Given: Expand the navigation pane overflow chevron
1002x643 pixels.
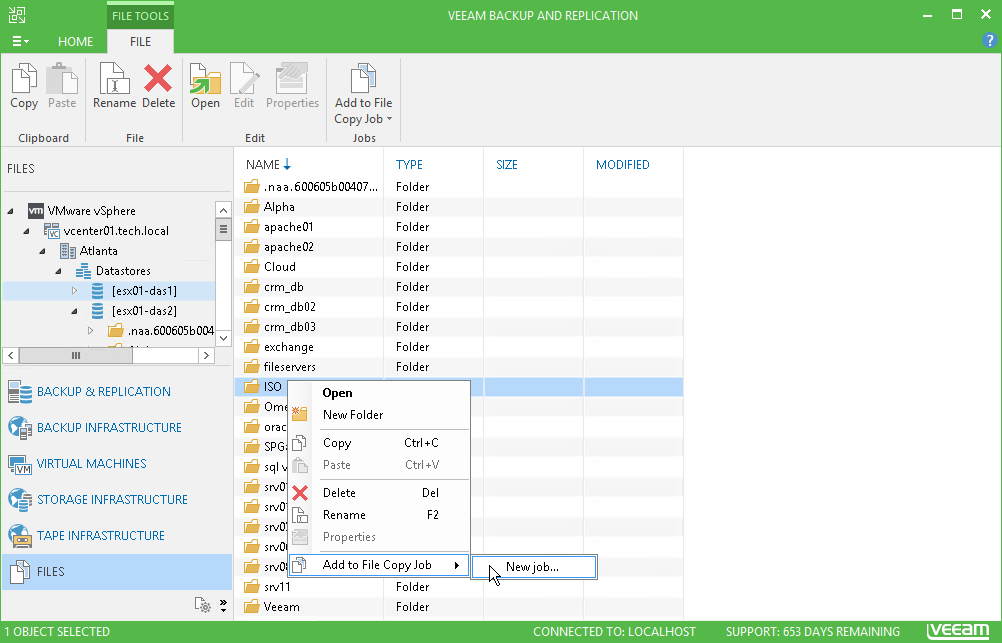Looking at the screenshot, I should [223, 605].
